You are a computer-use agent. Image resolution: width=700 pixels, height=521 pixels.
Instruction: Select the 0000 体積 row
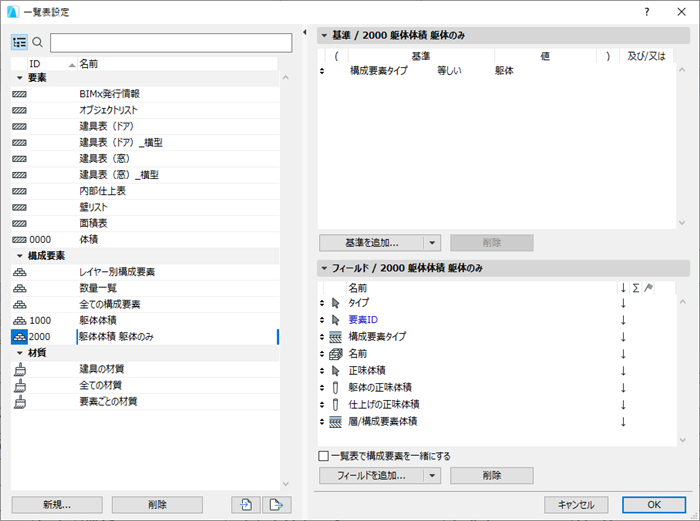pyautogui.click(x=145, y=240)
